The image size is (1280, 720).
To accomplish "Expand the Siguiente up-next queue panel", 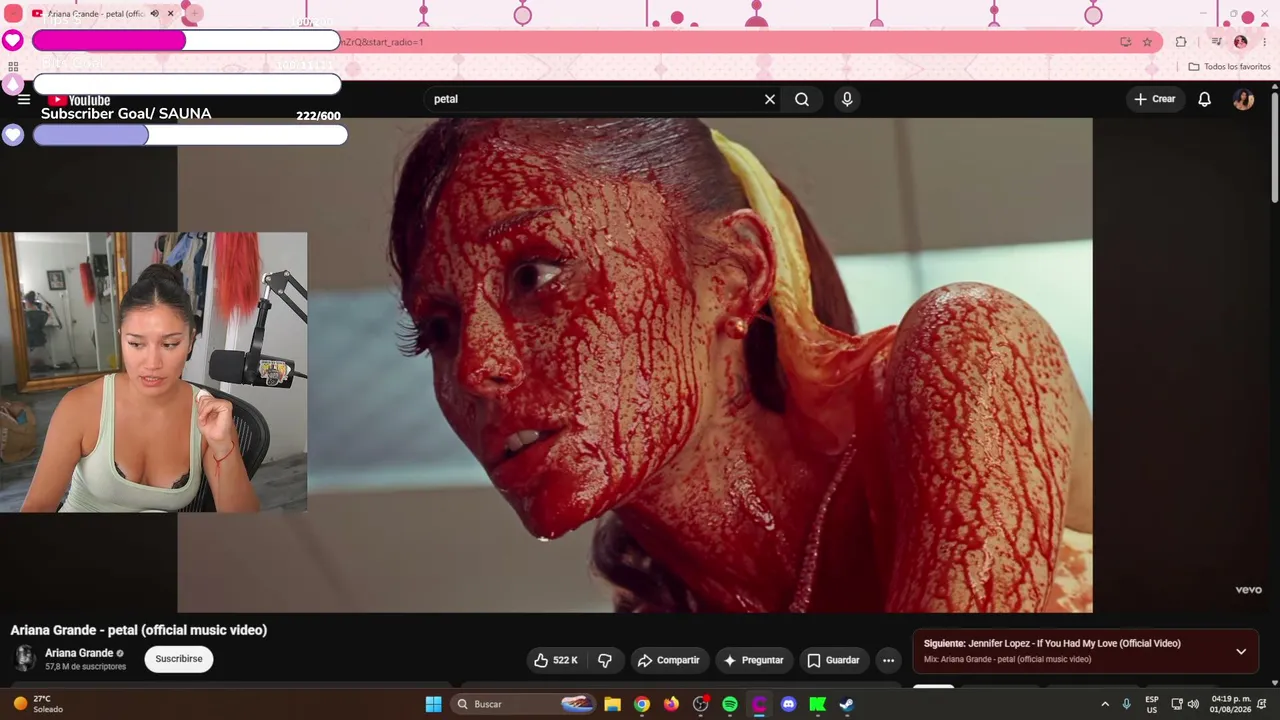I will [x=1241, y=652].
